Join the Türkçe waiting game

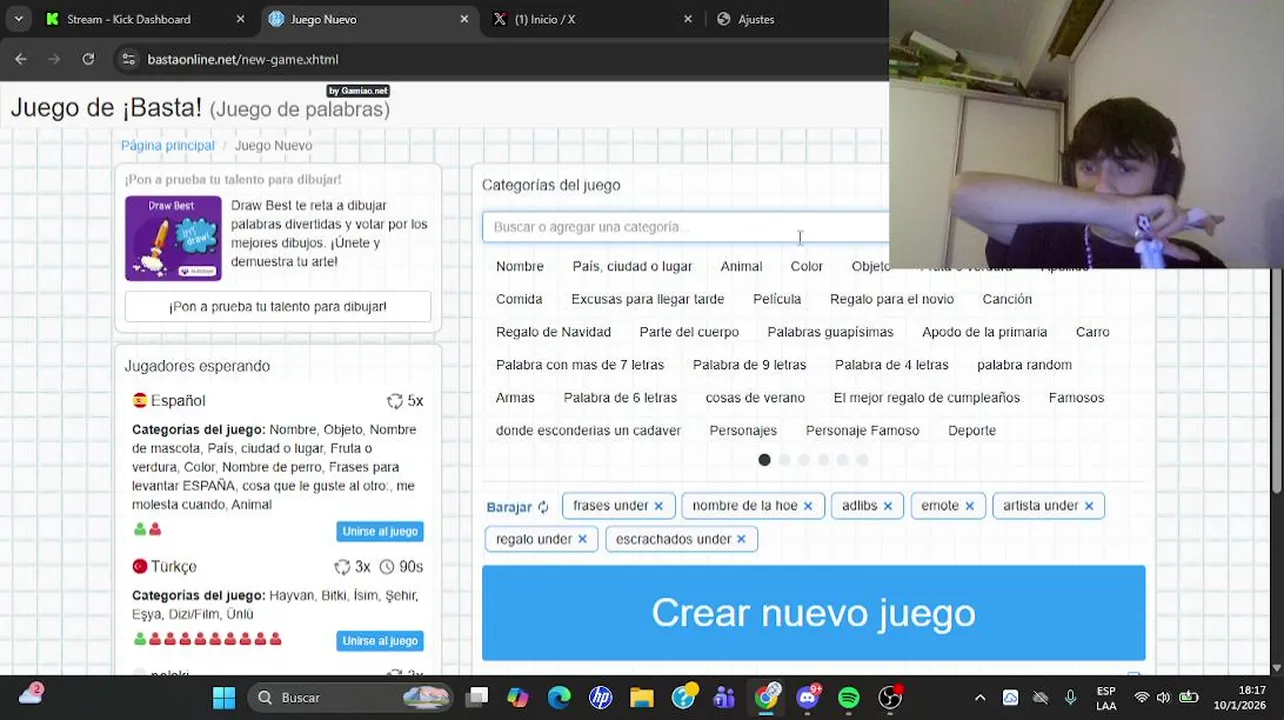click(x=380, y=641)
